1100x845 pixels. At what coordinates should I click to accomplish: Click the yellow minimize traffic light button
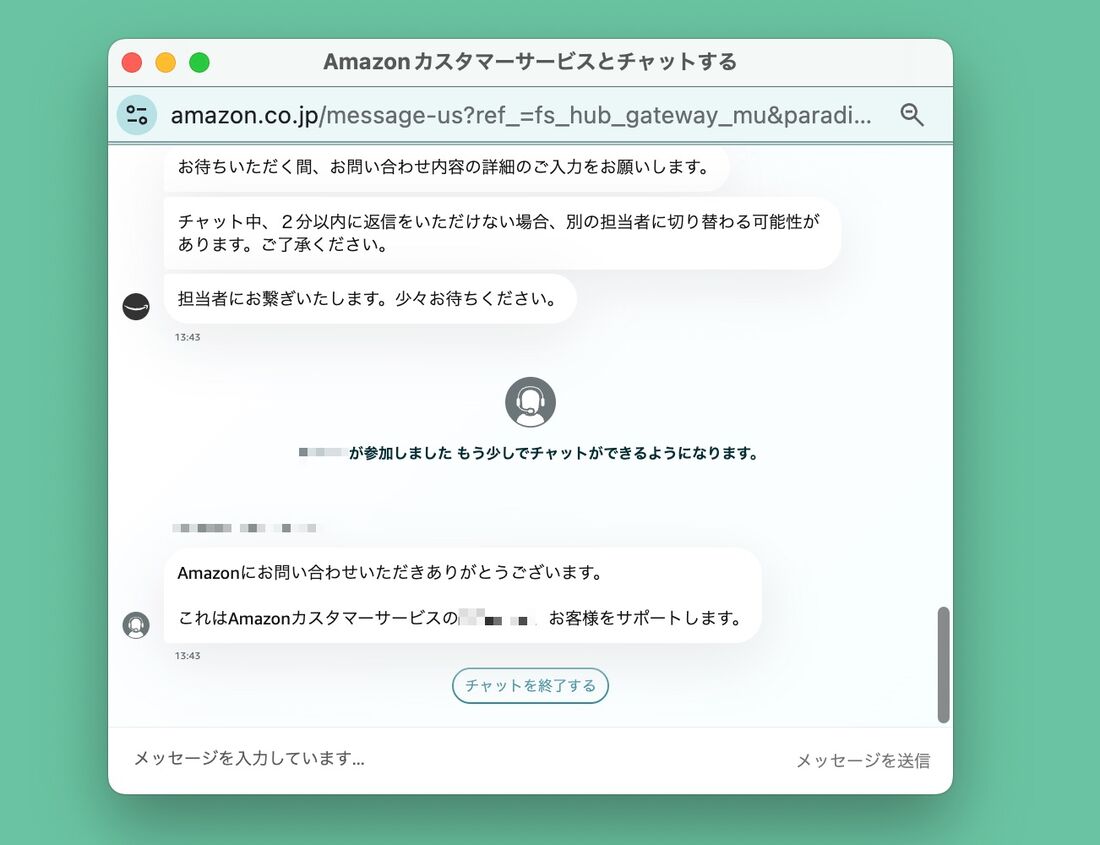click(166, 61)
